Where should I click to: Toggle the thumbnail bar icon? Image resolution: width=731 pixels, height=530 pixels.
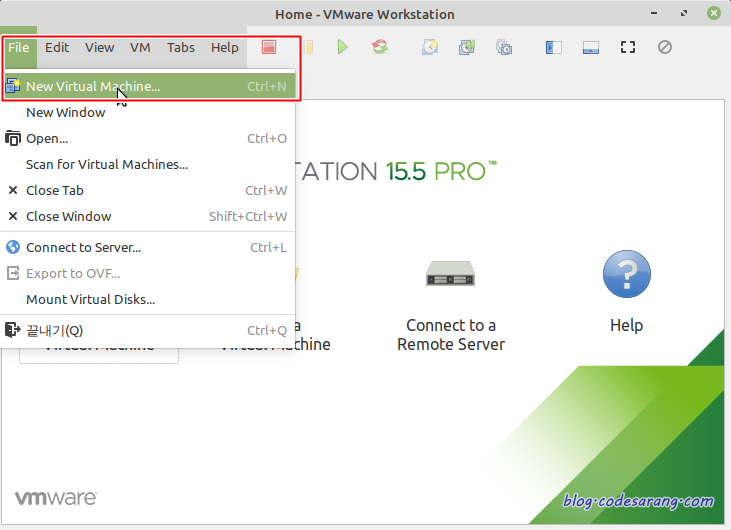[x=591, y=48]
